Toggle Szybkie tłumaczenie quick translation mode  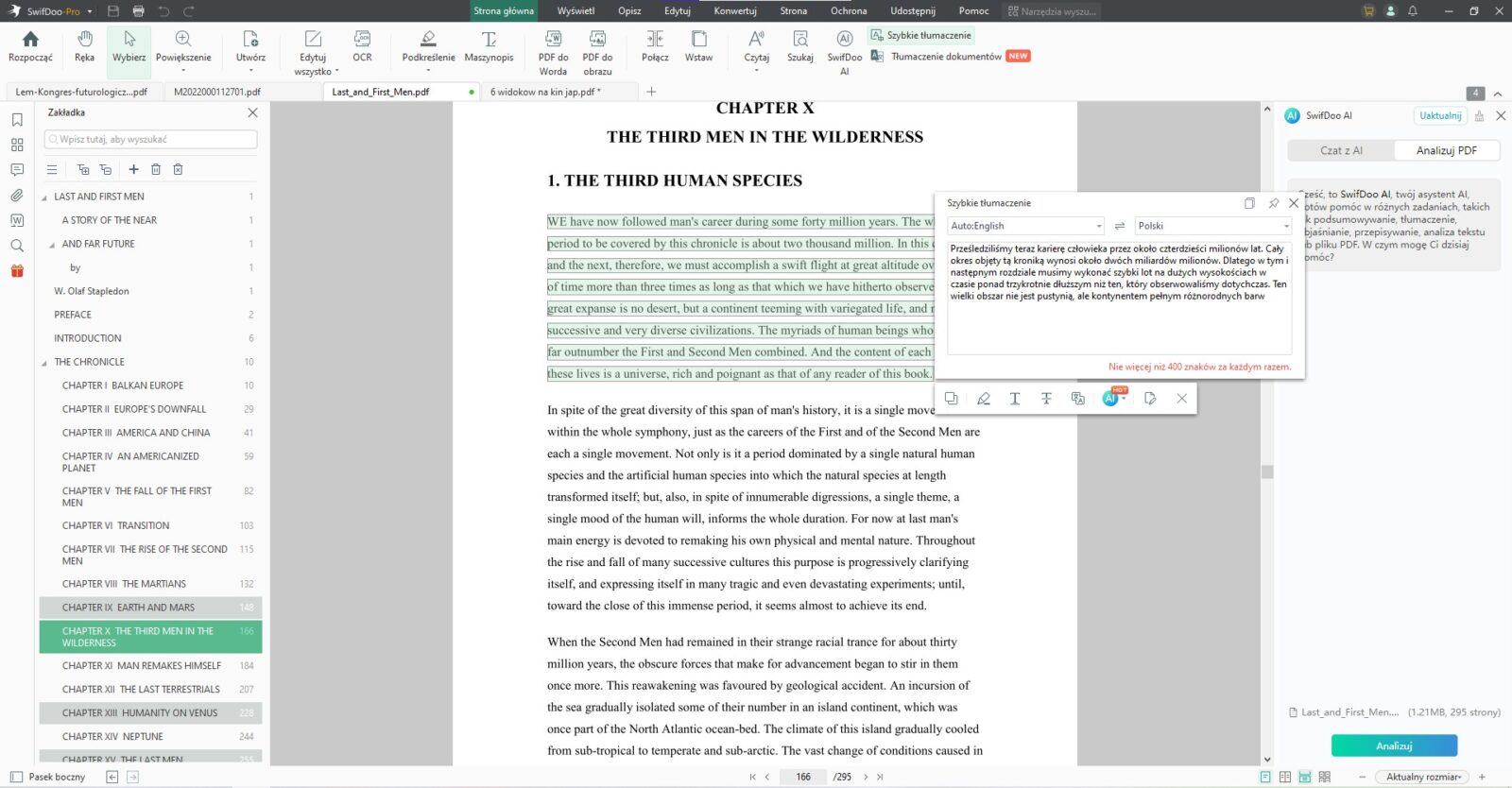921,35
